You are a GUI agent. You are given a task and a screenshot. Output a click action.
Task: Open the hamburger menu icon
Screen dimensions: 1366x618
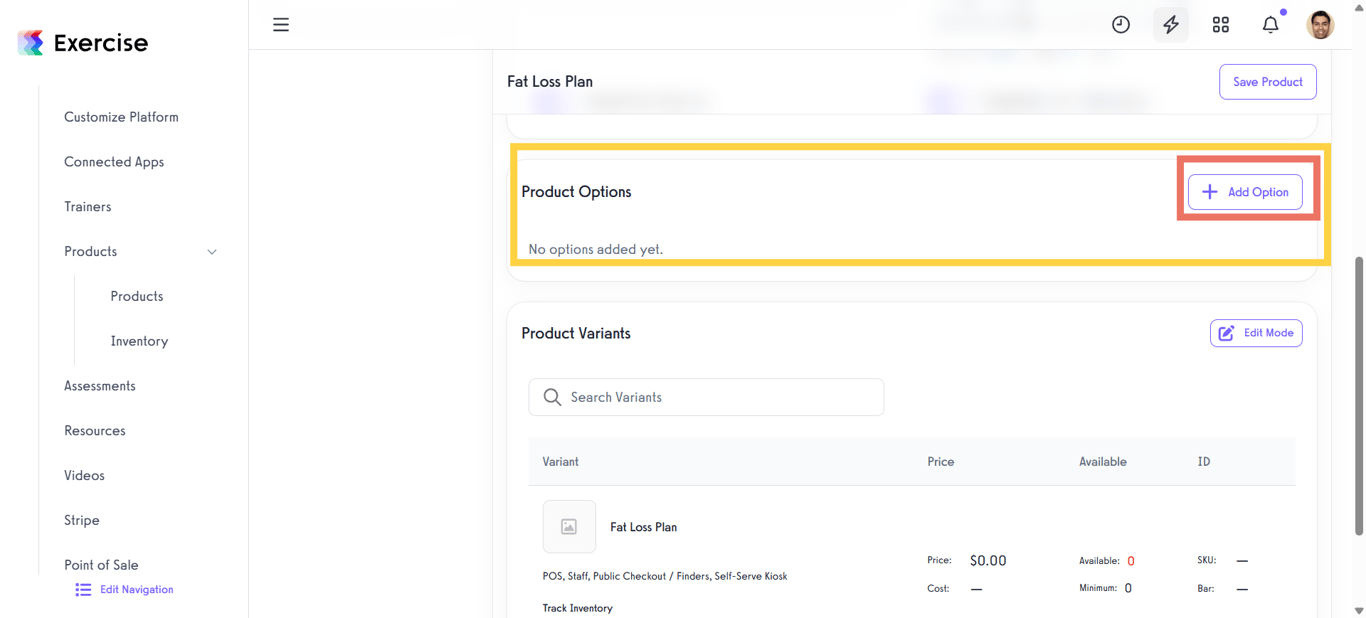(281, 24)
